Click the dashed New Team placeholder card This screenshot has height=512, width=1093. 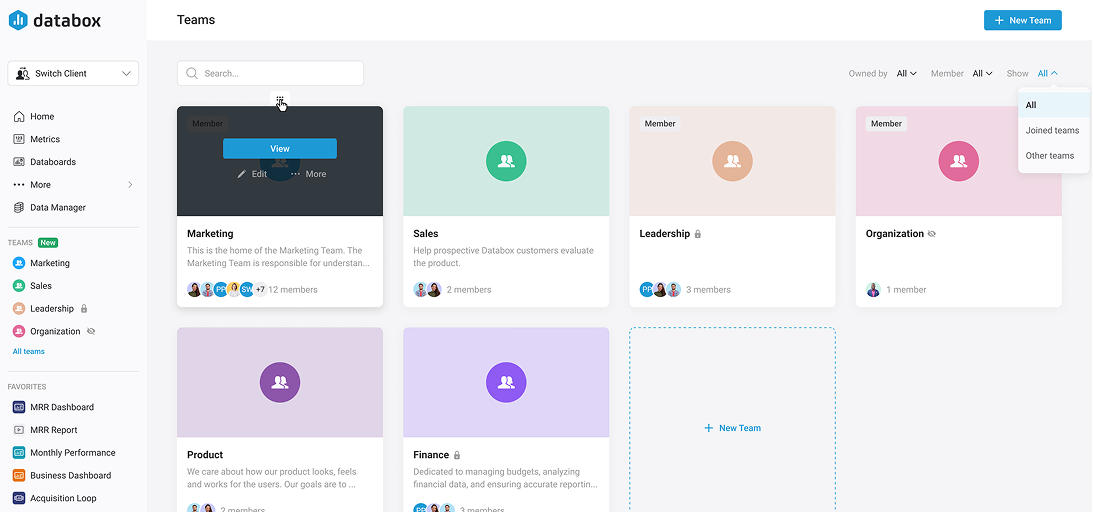[732, 419]
